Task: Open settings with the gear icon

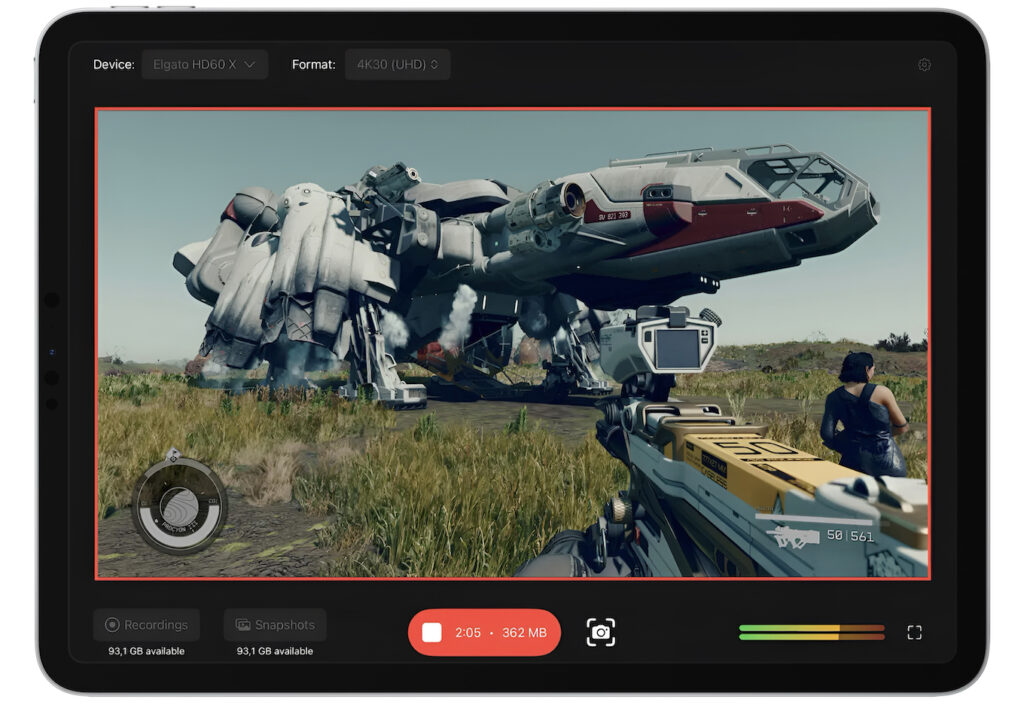Action: pyautogui.click(x=925, y=64)
